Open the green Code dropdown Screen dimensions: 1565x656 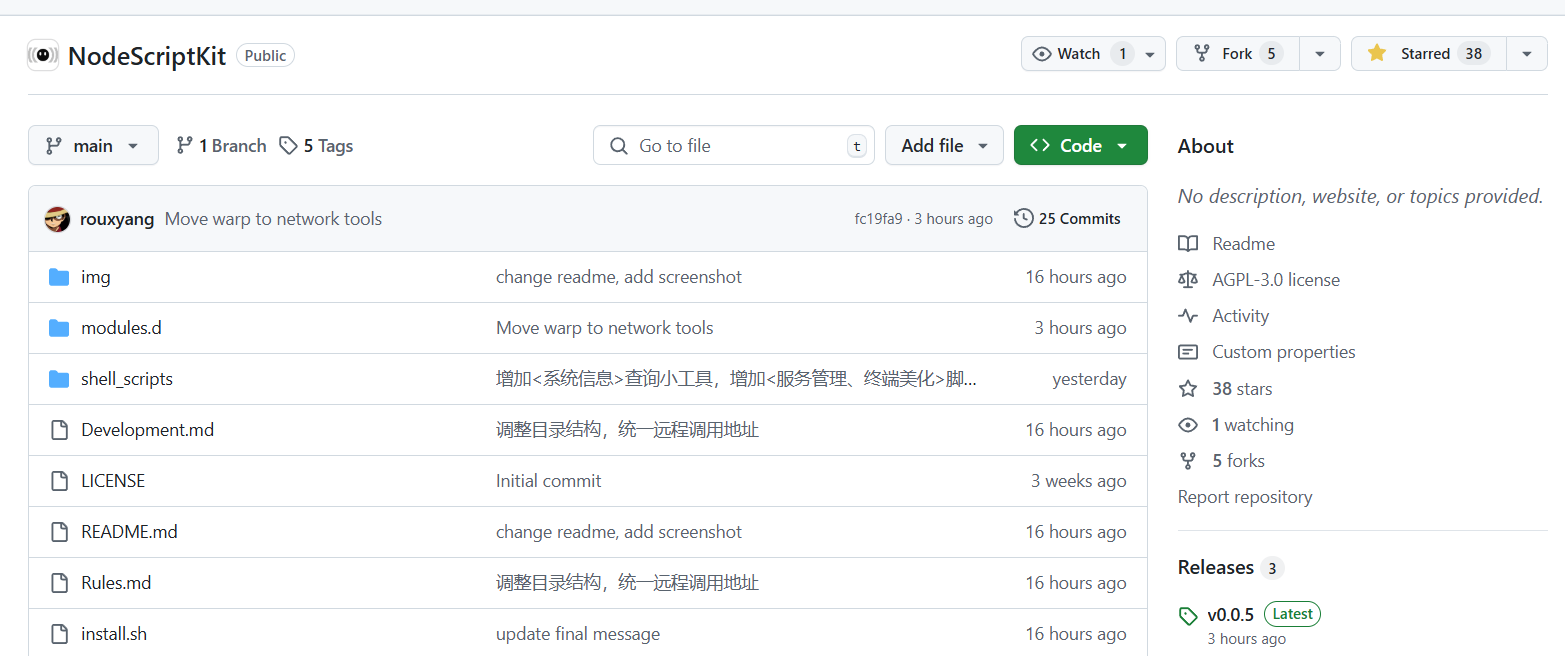[1080, 145]
